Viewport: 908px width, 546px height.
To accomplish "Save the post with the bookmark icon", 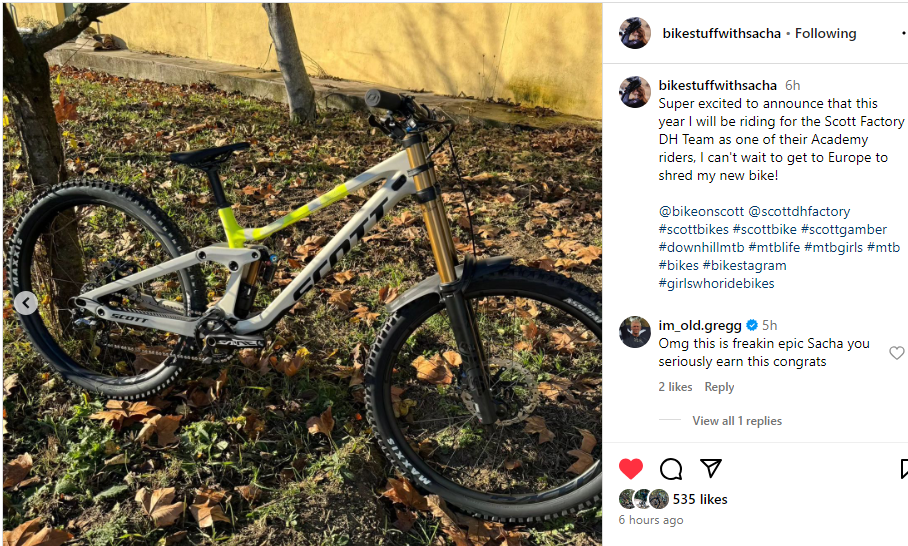I will point(904,468).
